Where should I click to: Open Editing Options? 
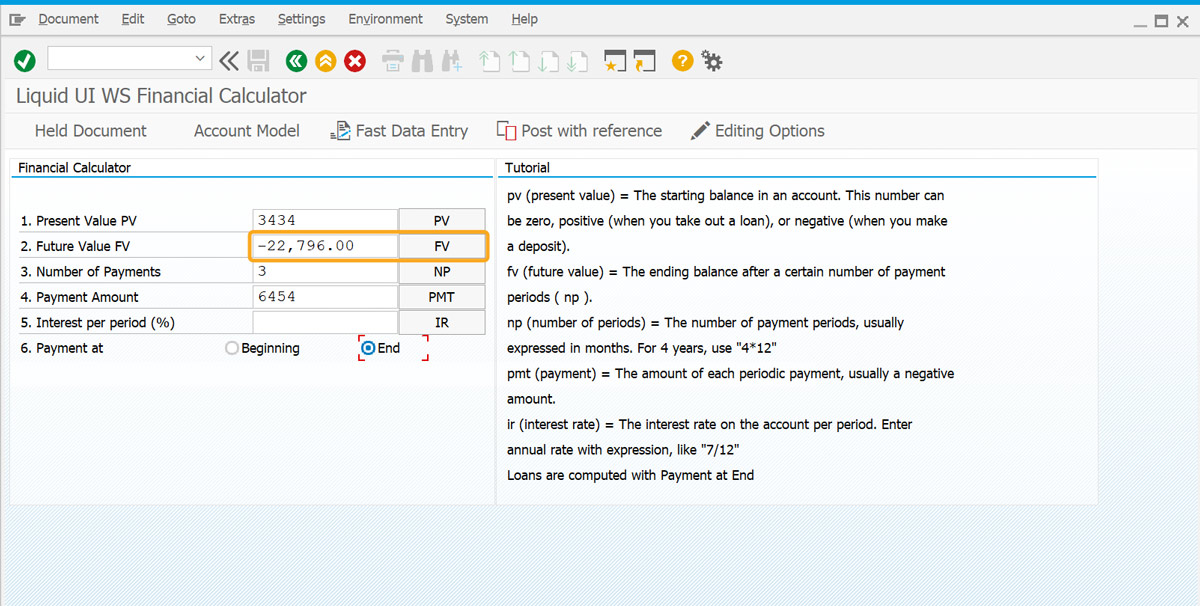tap(757, 131)
